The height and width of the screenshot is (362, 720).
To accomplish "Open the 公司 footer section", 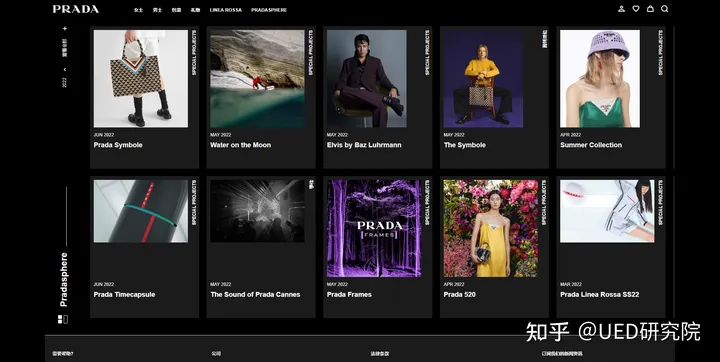I will point(216,354).
